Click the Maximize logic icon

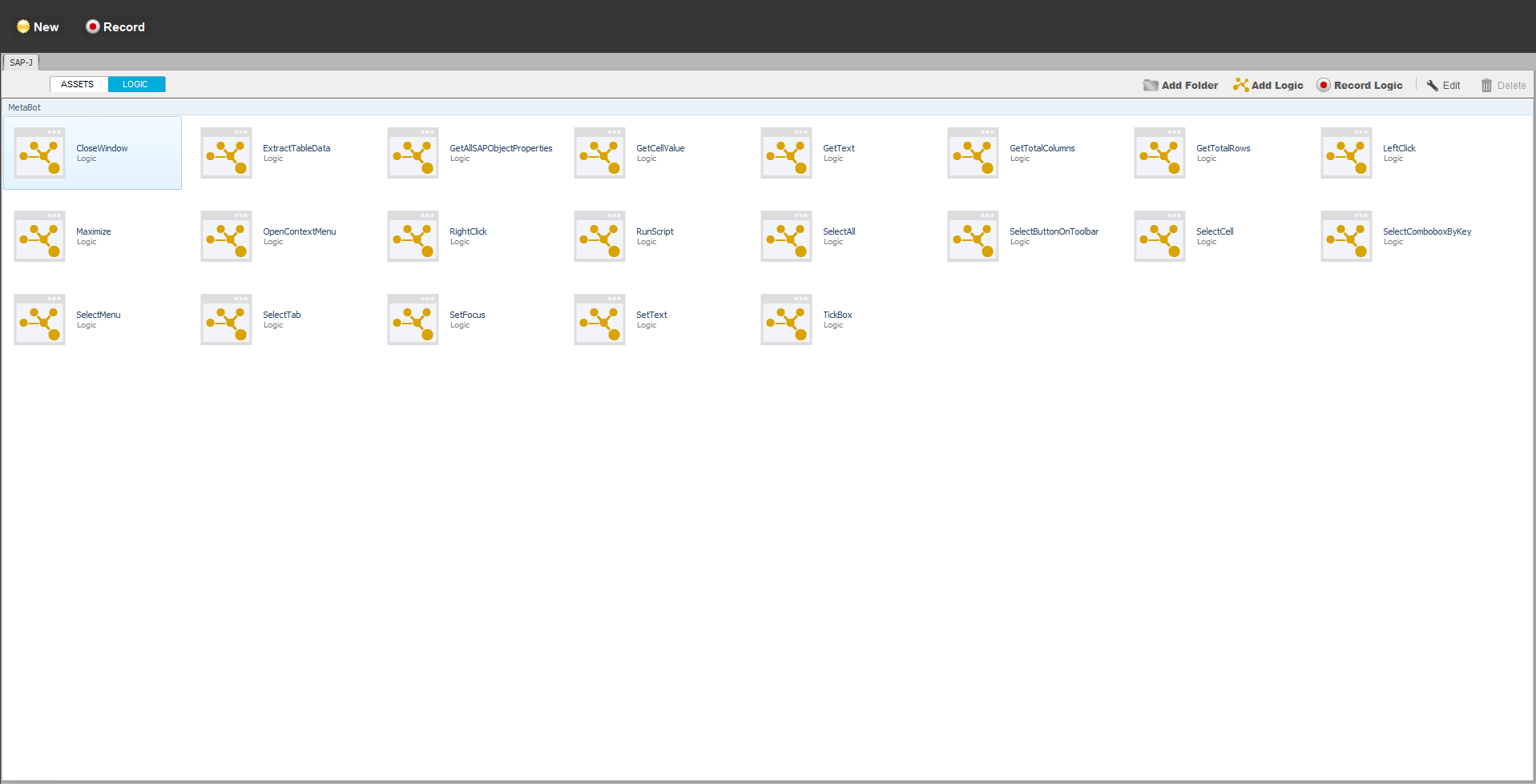[39, 236]
